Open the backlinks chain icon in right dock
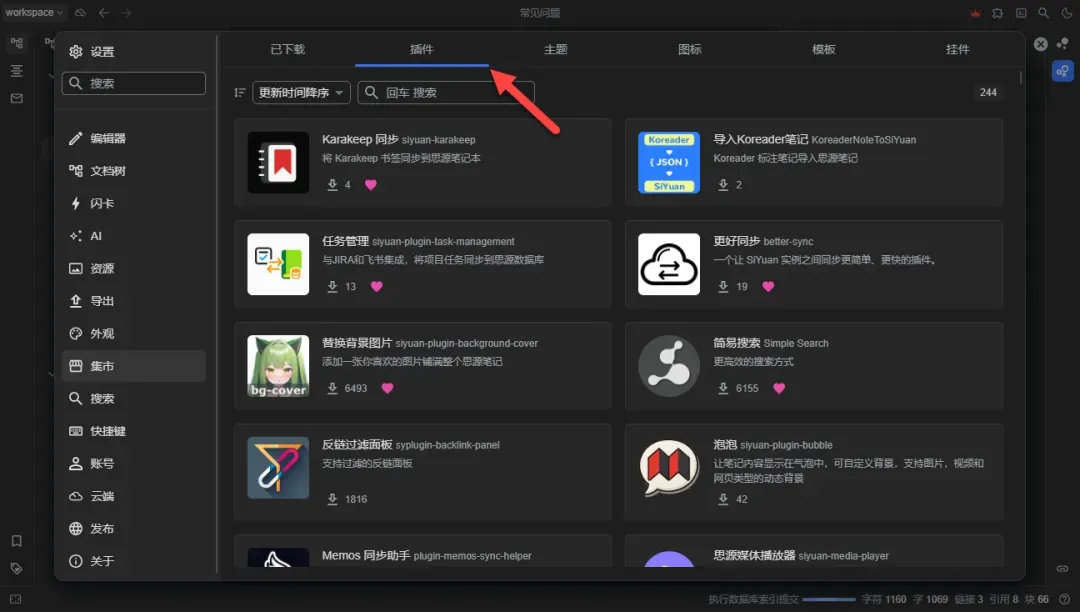Screen dimensions: 1080x612 (1063, 569)
